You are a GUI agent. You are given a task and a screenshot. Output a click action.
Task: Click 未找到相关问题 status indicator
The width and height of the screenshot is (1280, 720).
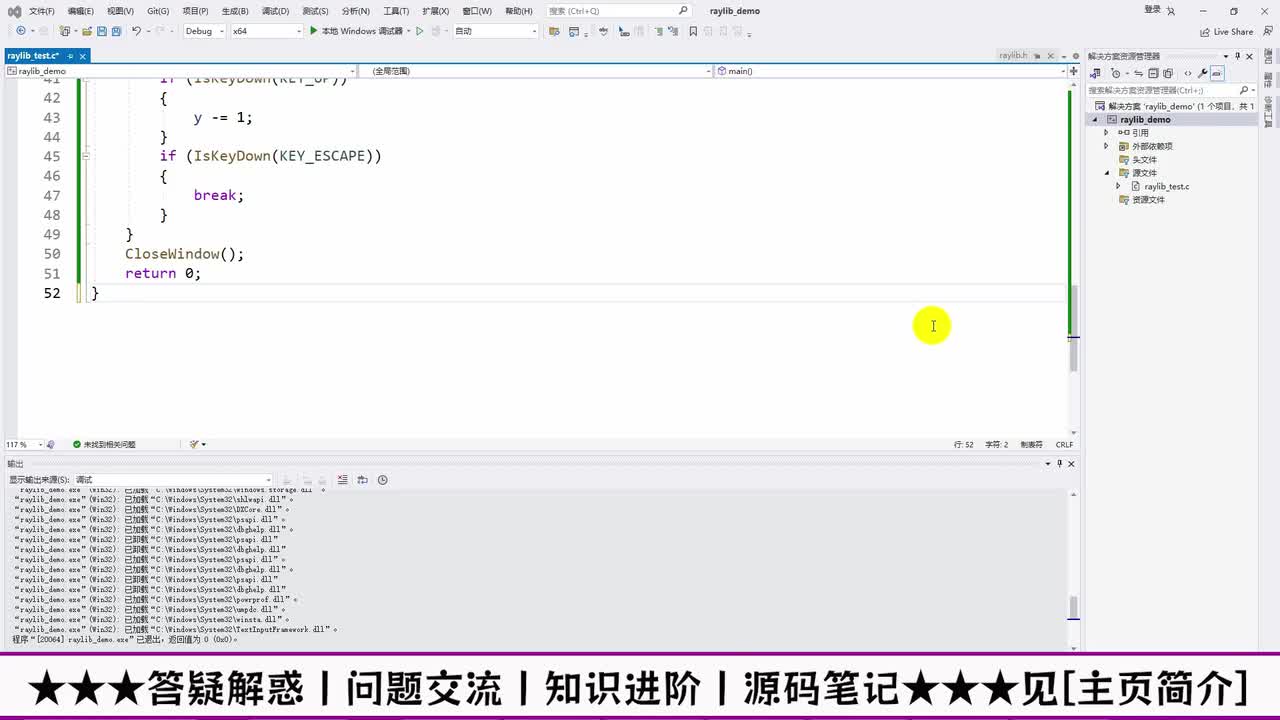tap(104, 444)
